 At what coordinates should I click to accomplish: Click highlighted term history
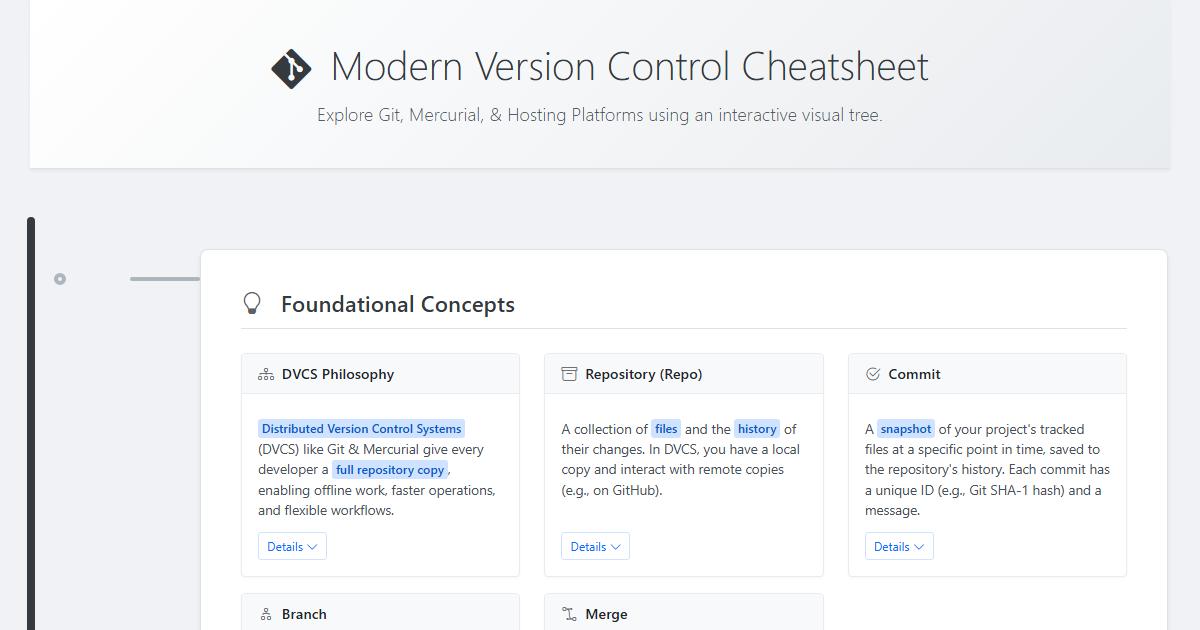(x=757, y=429)
